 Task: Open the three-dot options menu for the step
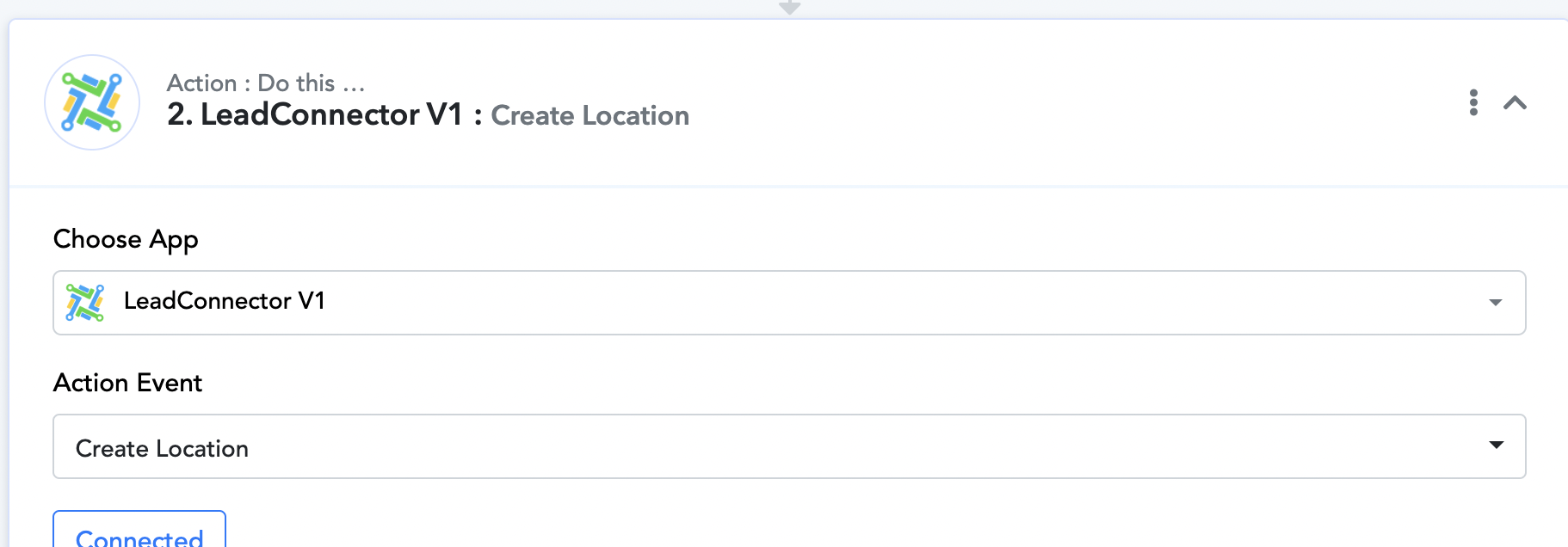[1473, 102]
